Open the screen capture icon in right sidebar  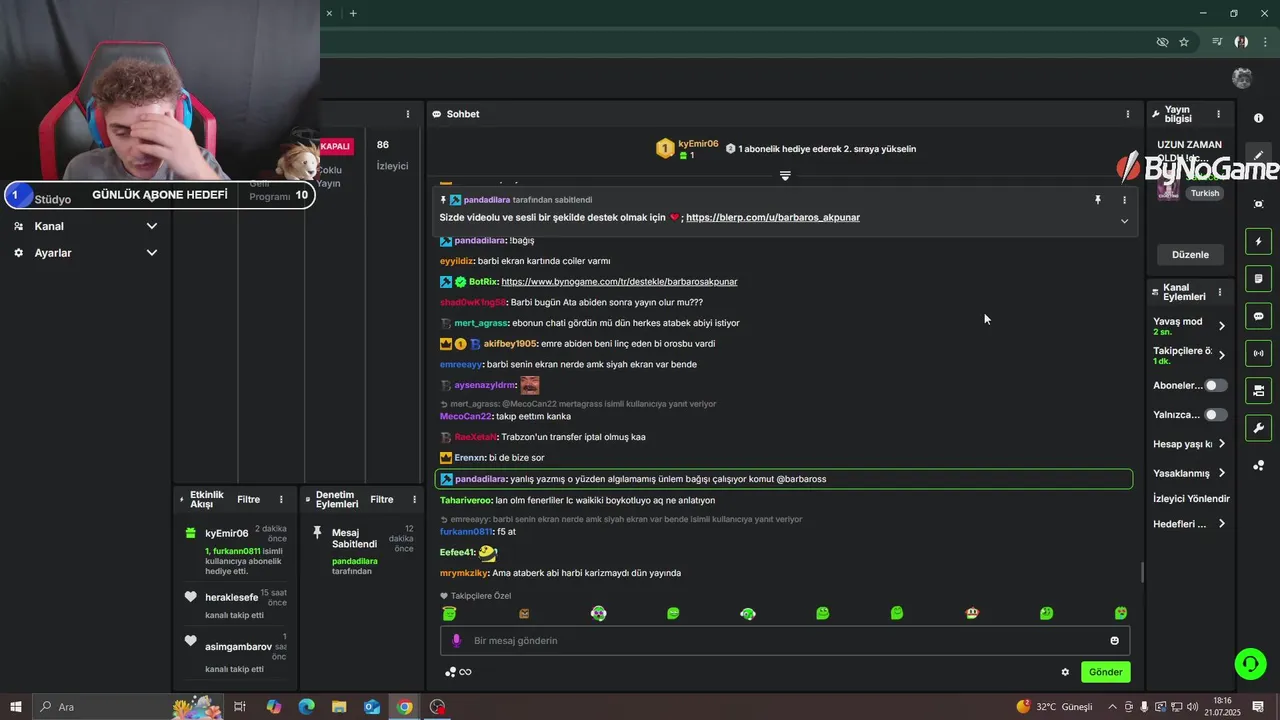[1258, 204]
